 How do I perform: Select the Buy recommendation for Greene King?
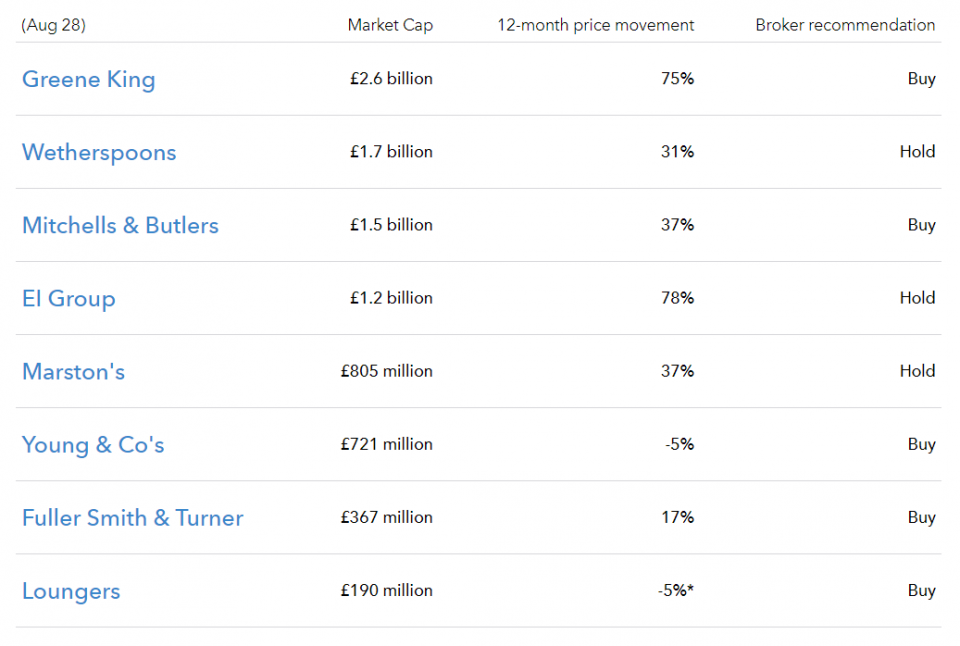pos(921,79)
